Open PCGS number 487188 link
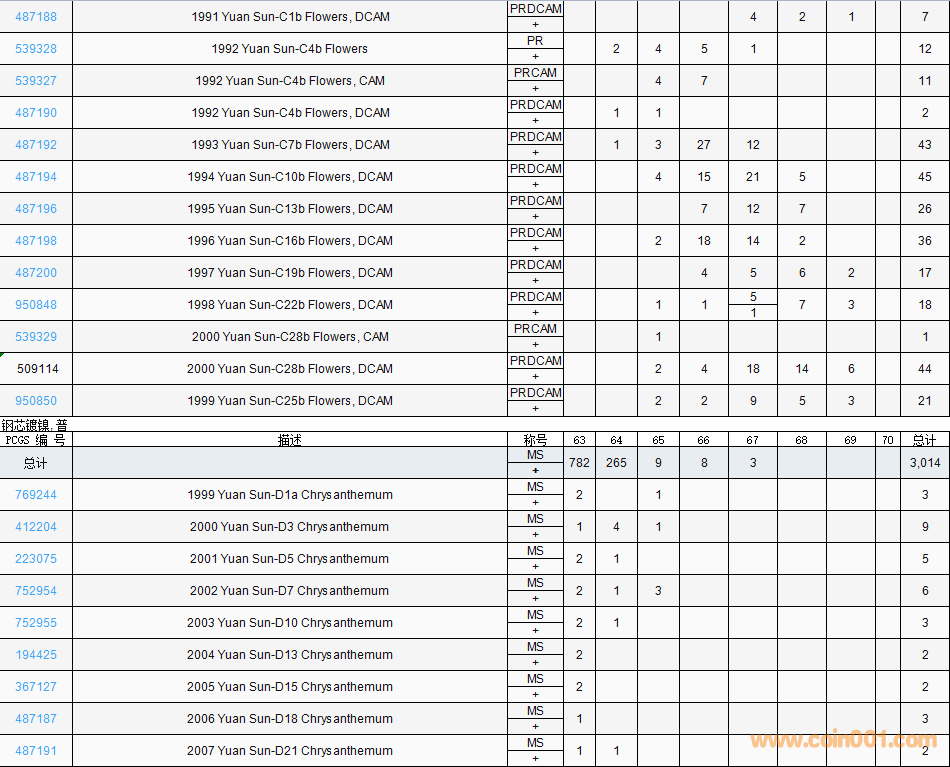 pos(36,17)
